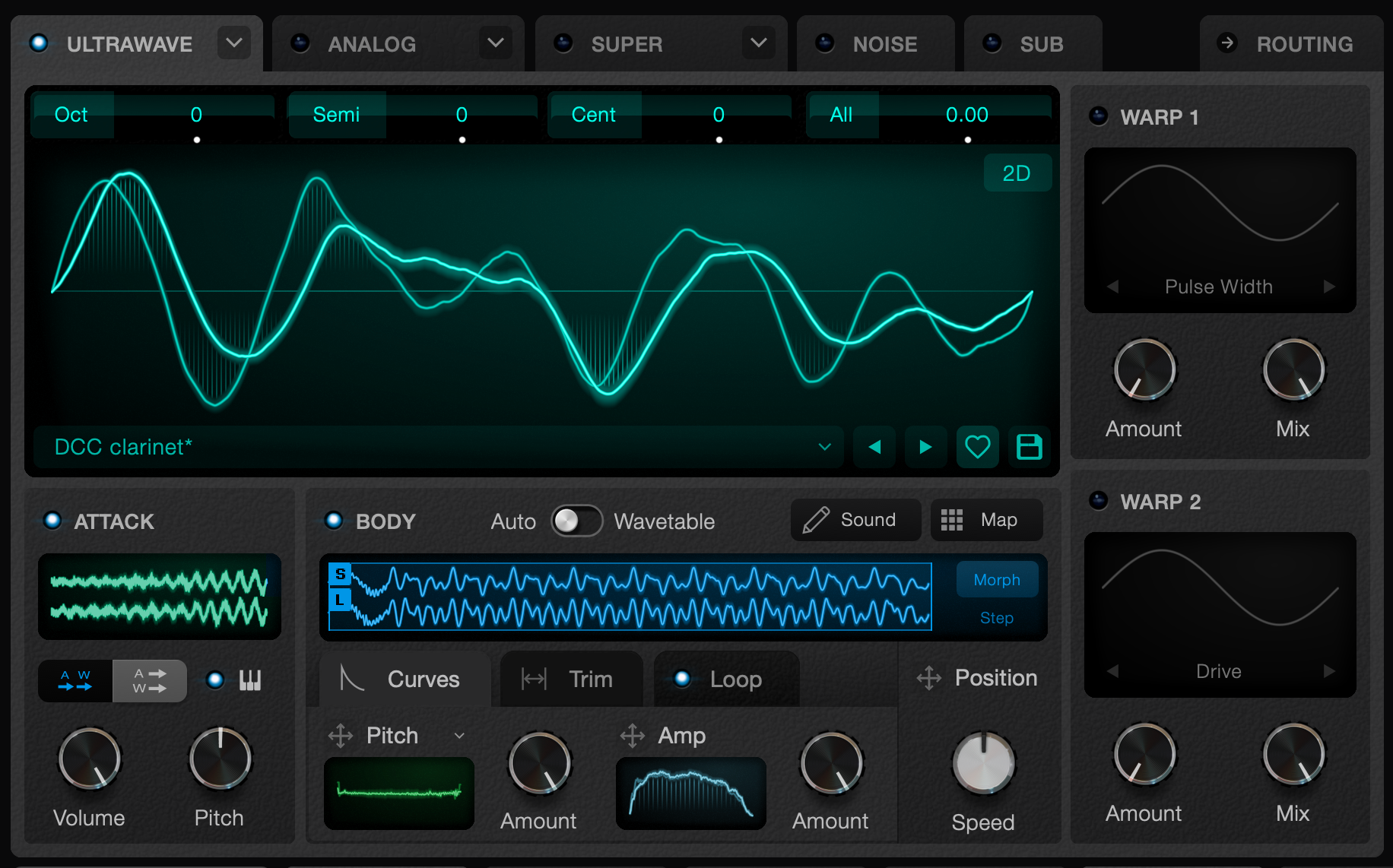1393x868 pixels.
Task: Open the ROUTING tab
Action: (1290, 44)
